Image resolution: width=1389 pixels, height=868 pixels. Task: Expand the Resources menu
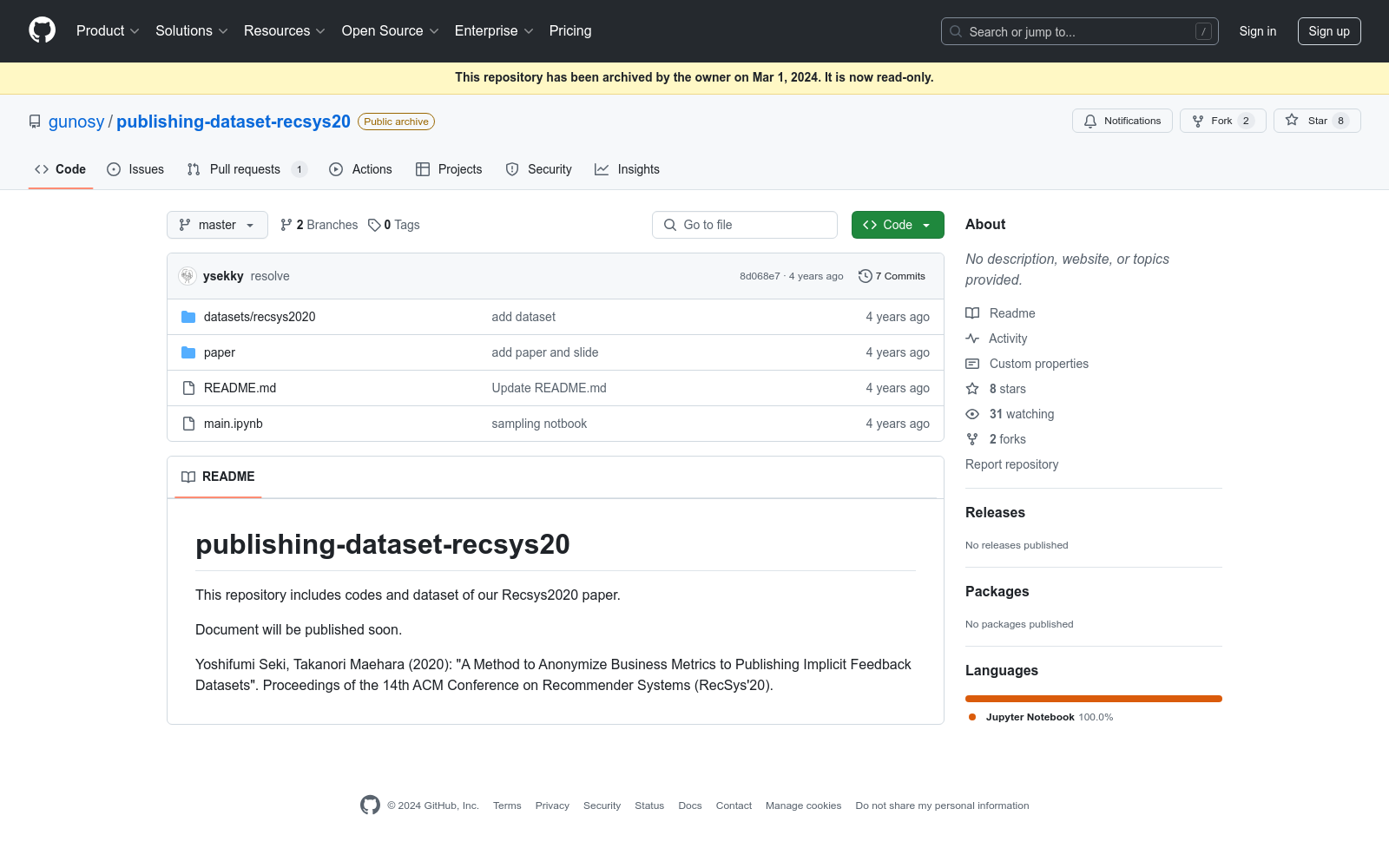coord(285,31)
